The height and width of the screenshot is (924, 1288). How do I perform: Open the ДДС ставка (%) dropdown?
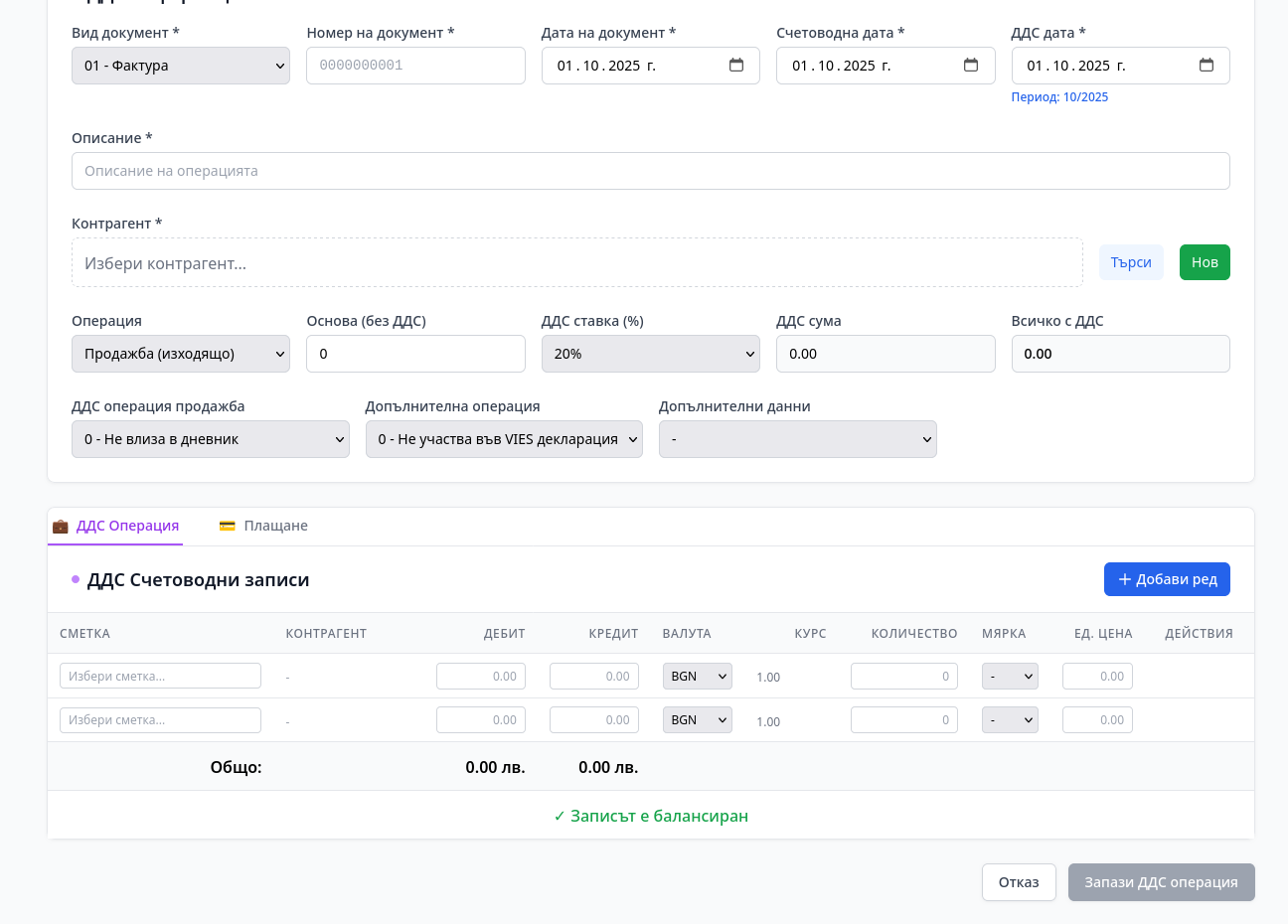tap(650, 354)
